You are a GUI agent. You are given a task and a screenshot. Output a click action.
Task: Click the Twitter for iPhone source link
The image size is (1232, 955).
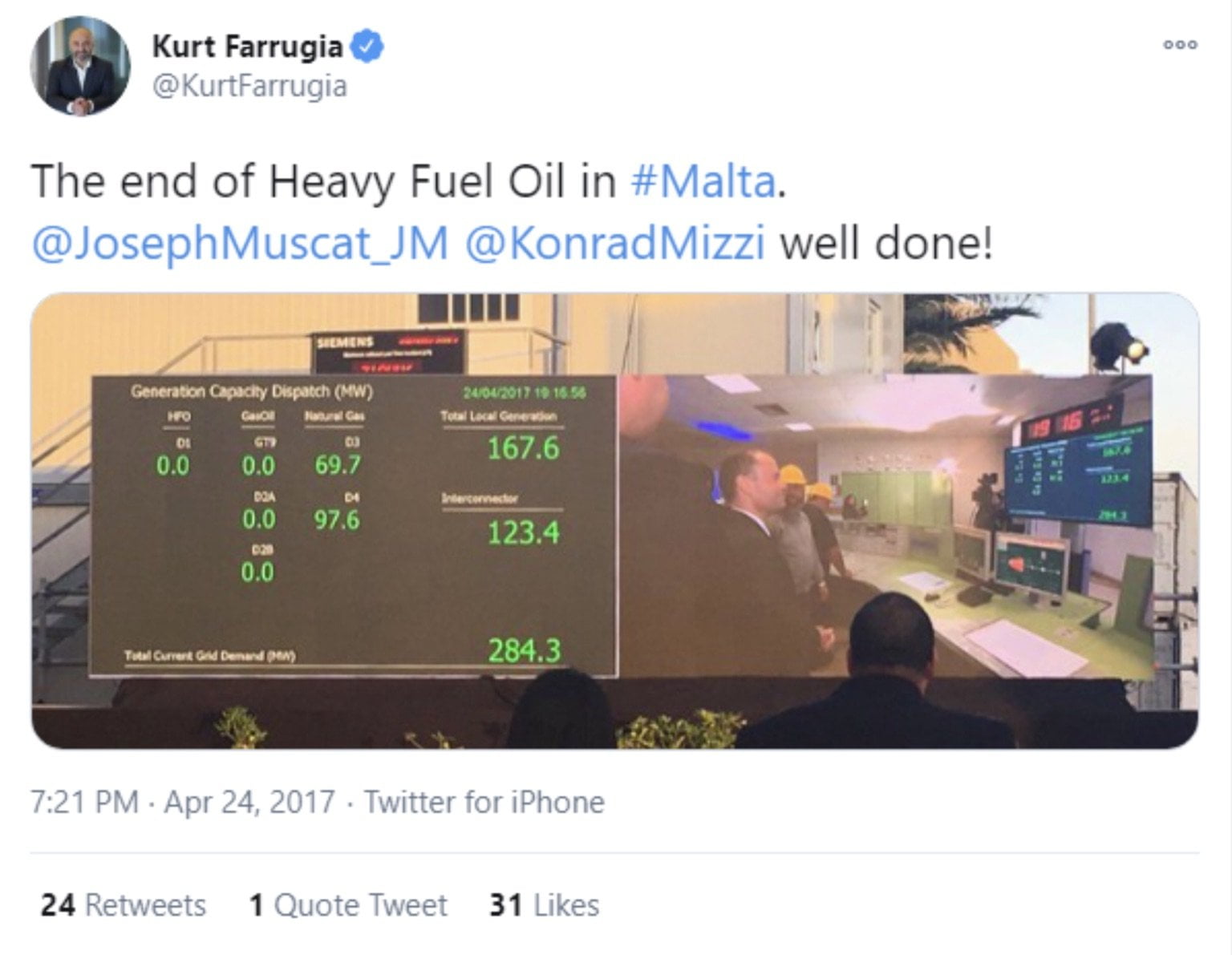484,802
